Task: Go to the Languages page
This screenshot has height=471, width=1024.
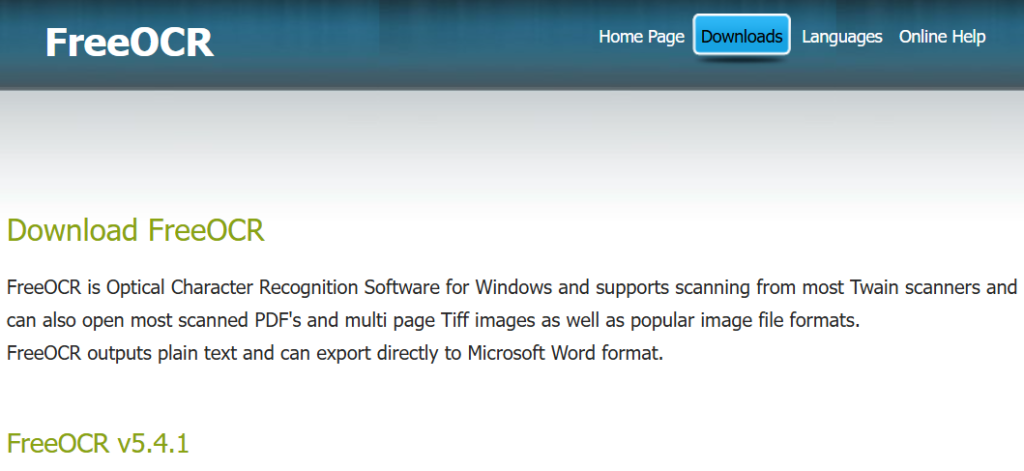Action: click(842, 37)
